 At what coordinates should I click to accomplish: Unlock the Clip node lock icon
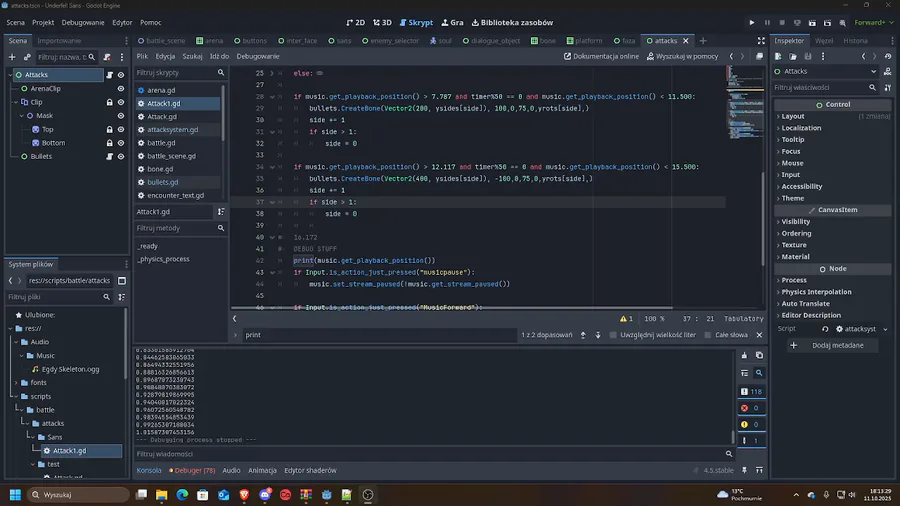pos(110,102)
